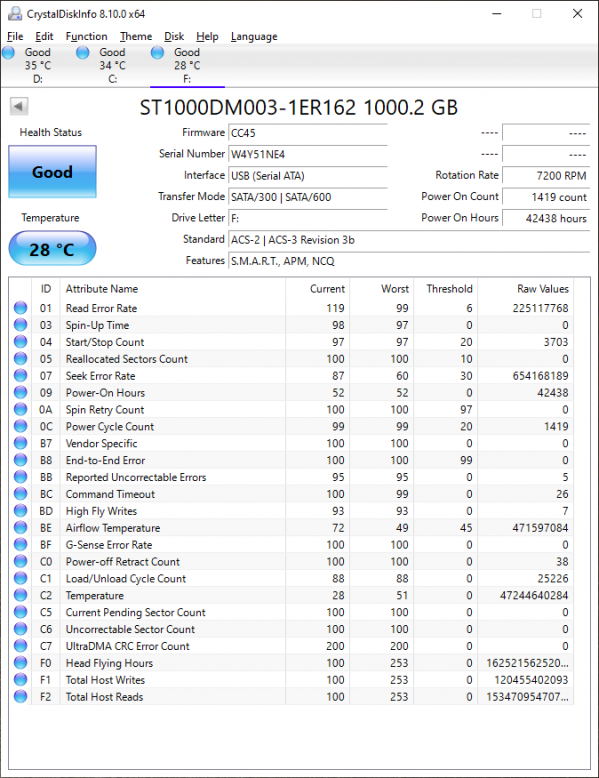Viewport: 599px width, 778px height.
Task: Click the Firmware CC45 field
Action: tap(308, 133)
